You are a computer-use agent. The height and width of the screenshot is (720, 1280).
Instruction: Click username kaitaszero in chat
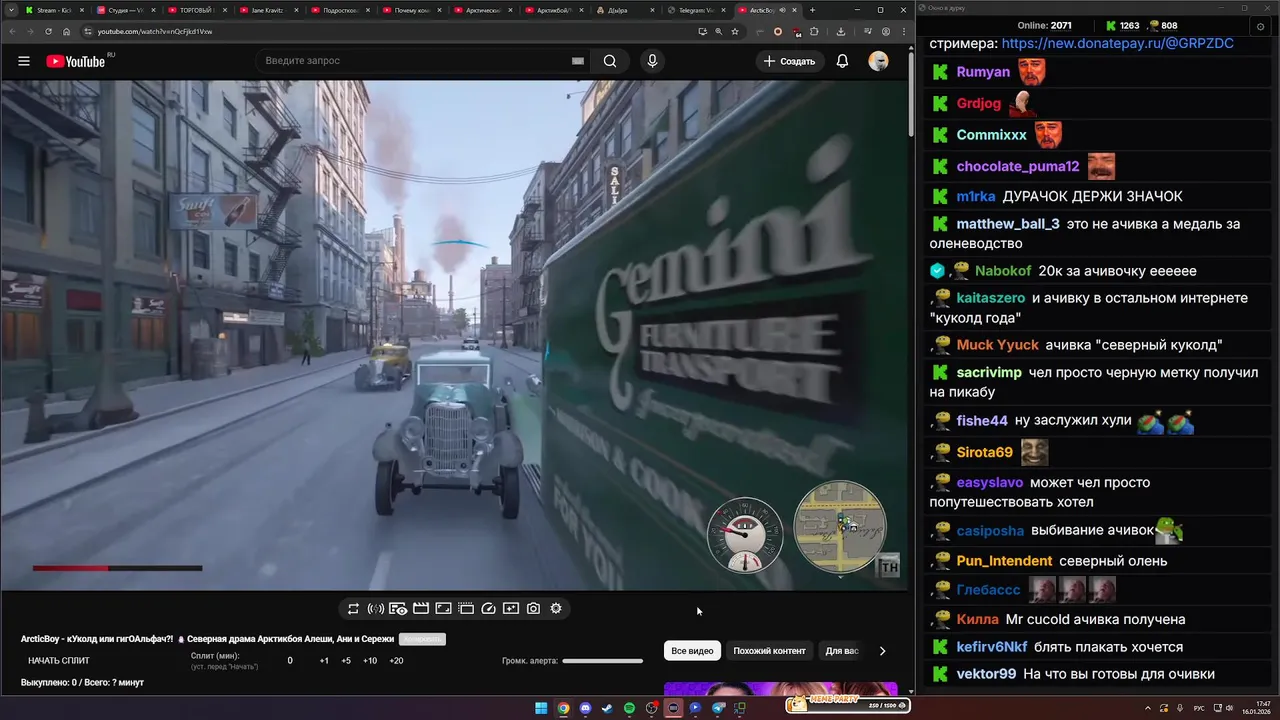click(991, 298)
